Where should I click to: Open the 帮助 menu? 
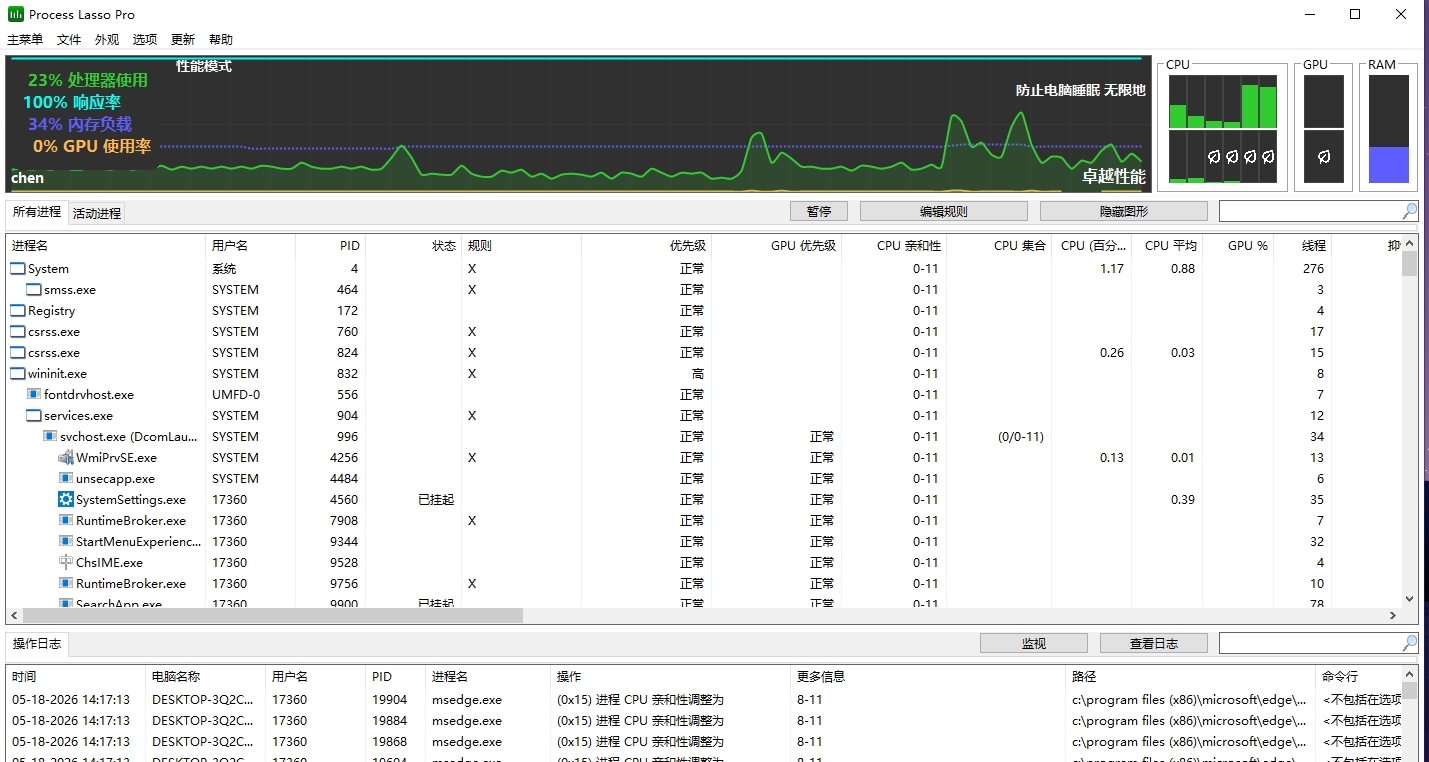221,40
